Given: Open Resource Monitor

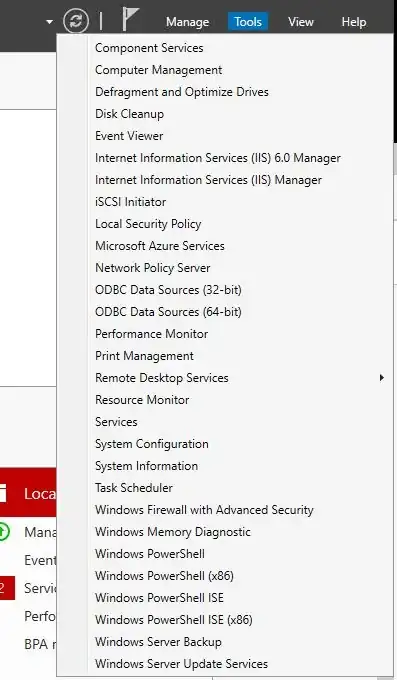Looking at the screenshot, I should pyautogui.click(x=142, y=400).
